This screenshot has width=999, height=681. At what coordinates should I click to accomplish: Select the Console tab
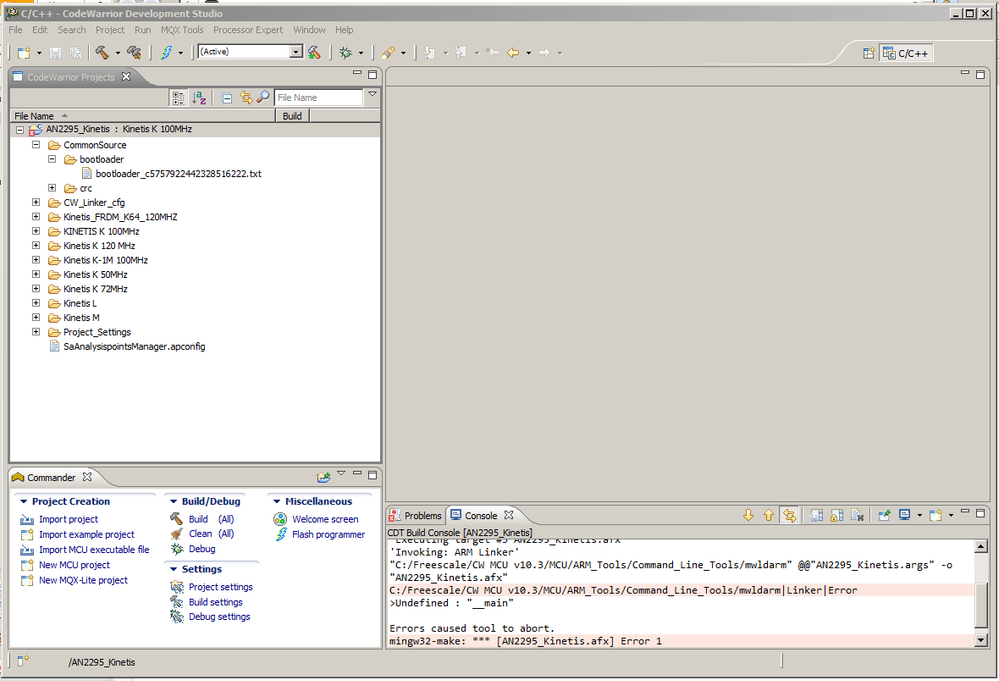[482, 515]
